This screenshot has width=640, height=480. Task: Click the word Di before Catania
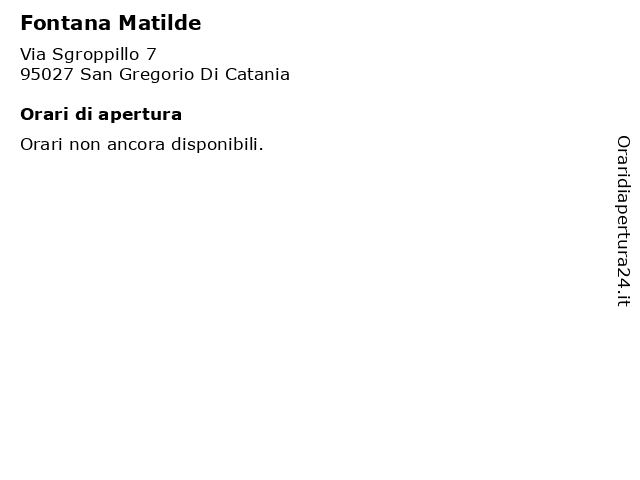tap(209, 74)
